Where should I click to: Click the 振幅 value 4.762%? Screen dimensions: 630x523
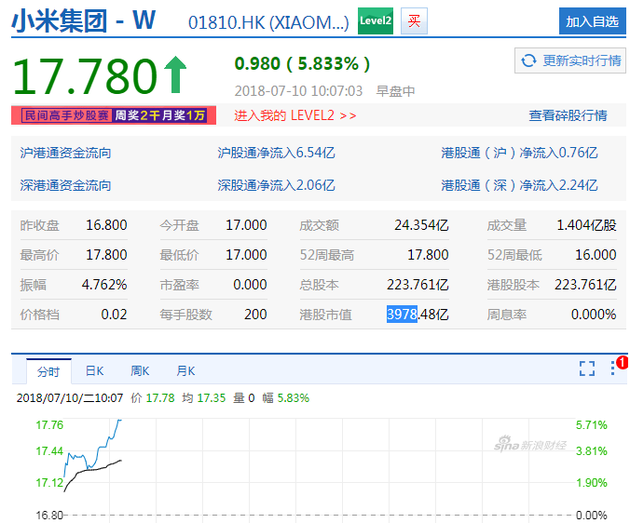tap(104, 285)
